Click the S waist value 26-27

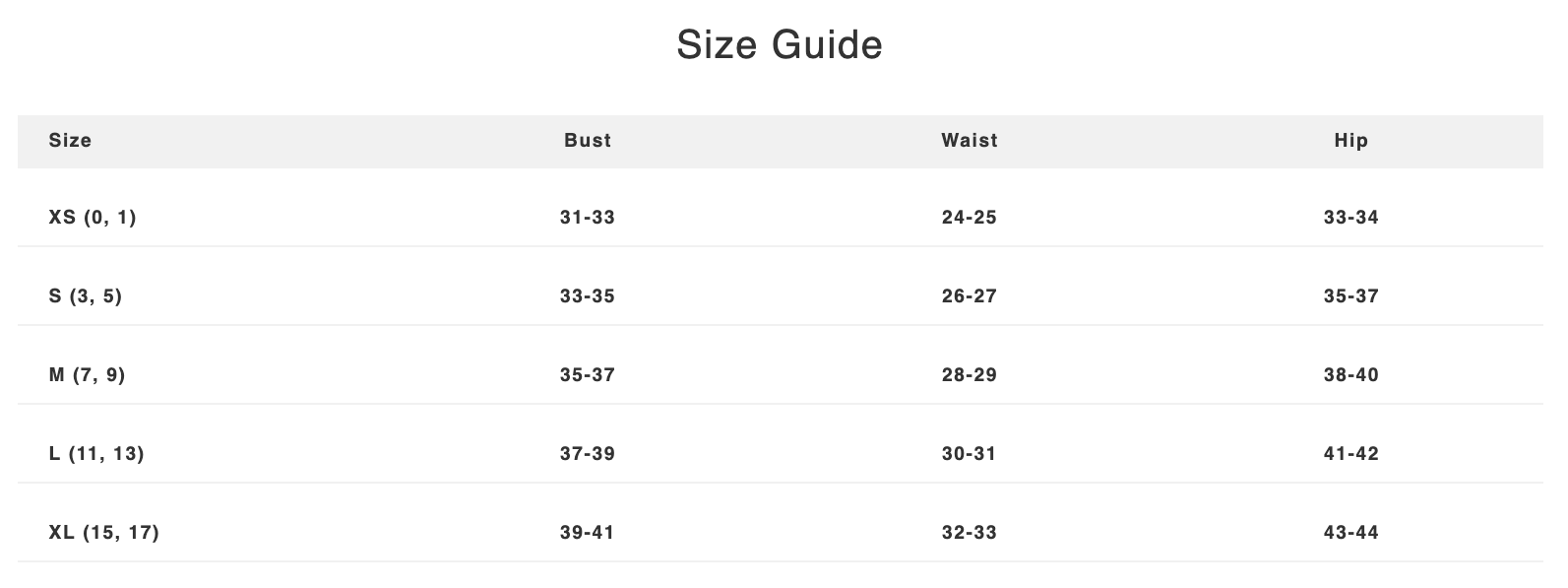tap(970, 296)
